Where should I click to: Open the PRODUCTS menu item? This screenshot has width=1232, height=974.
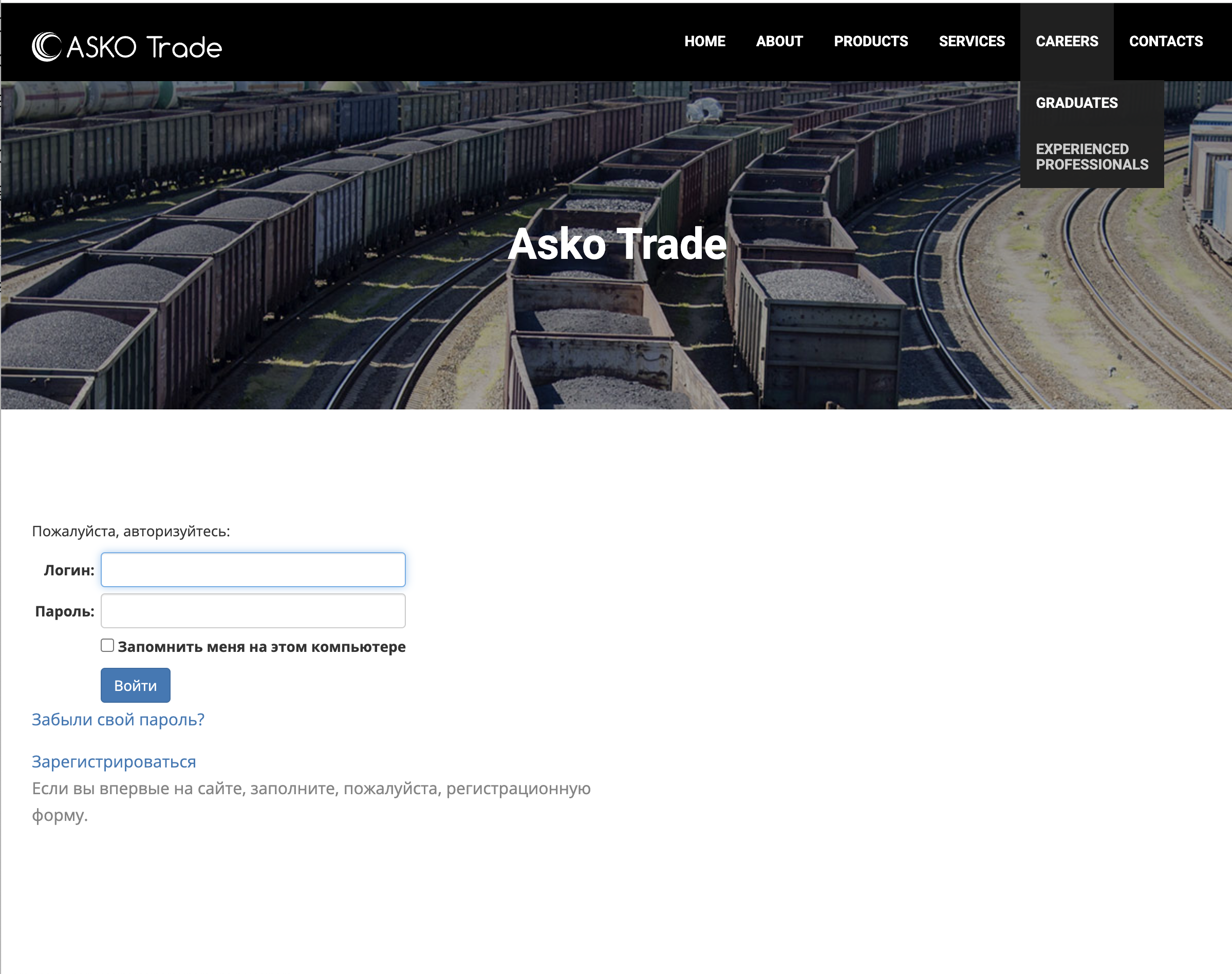click(870, 42)
